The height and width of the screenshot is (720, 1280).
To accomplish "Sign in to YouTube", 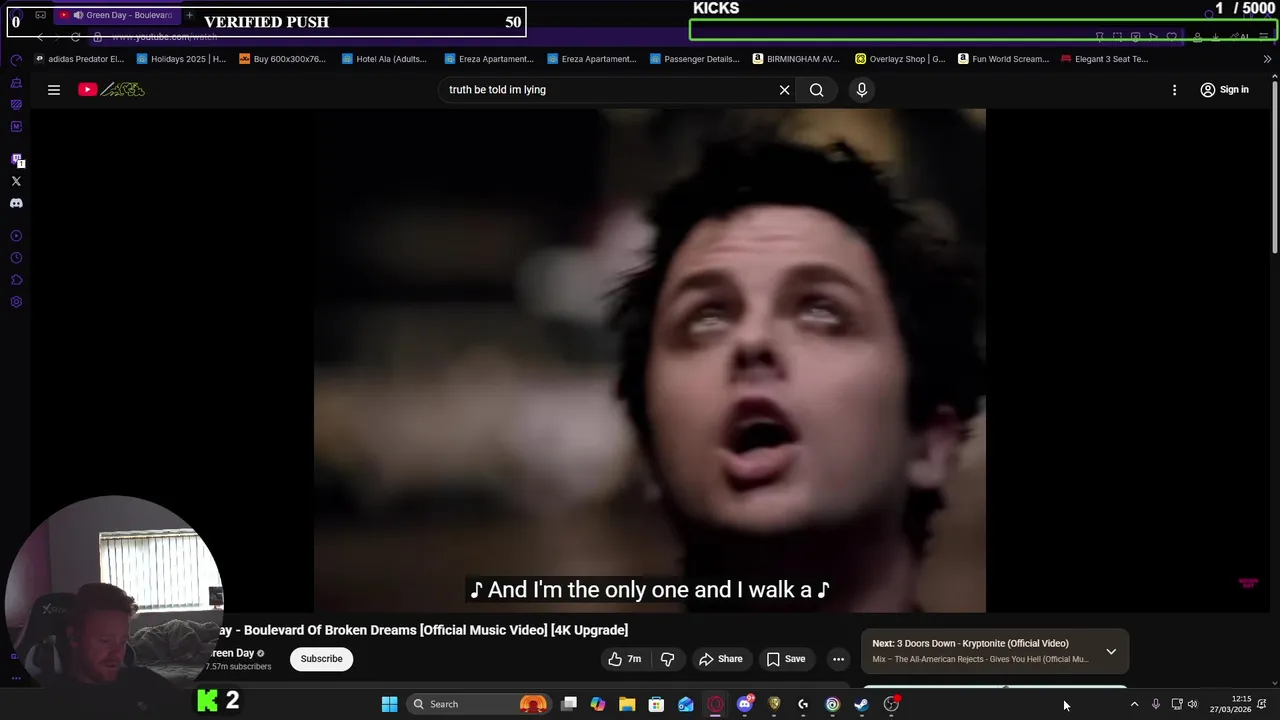I will tap(1224, 90).
